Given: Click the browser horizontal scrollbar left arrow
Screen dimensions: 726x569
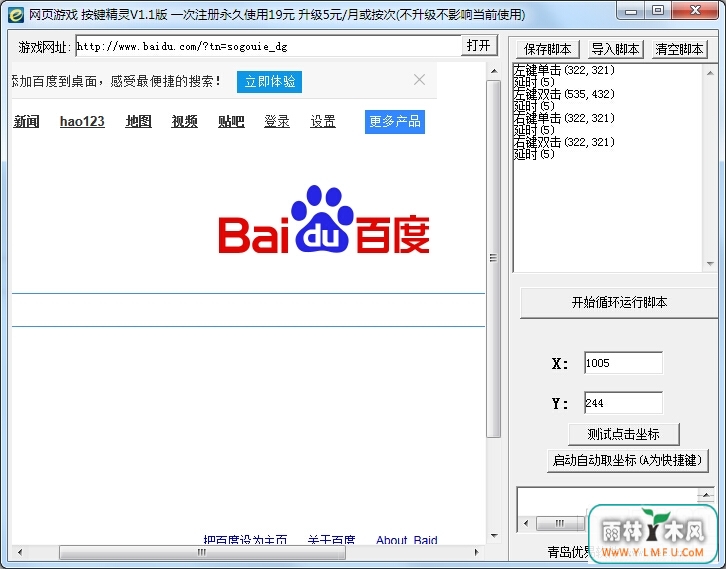Looking at the screenshot, I should click(x=19, y=552).
